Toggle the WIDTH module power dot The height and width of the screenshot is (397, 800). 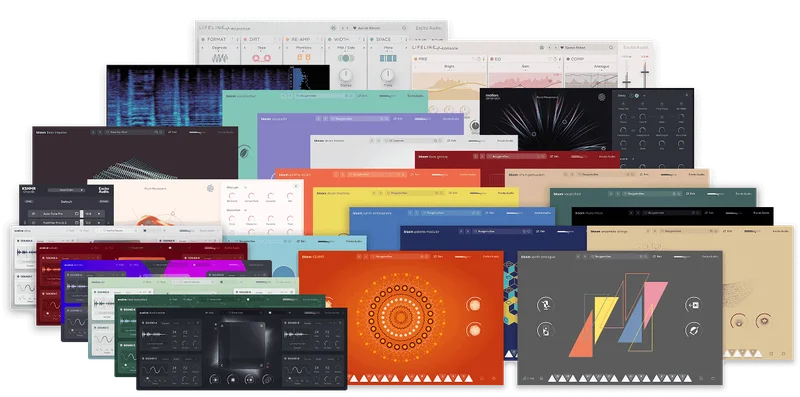click(330, 39)
